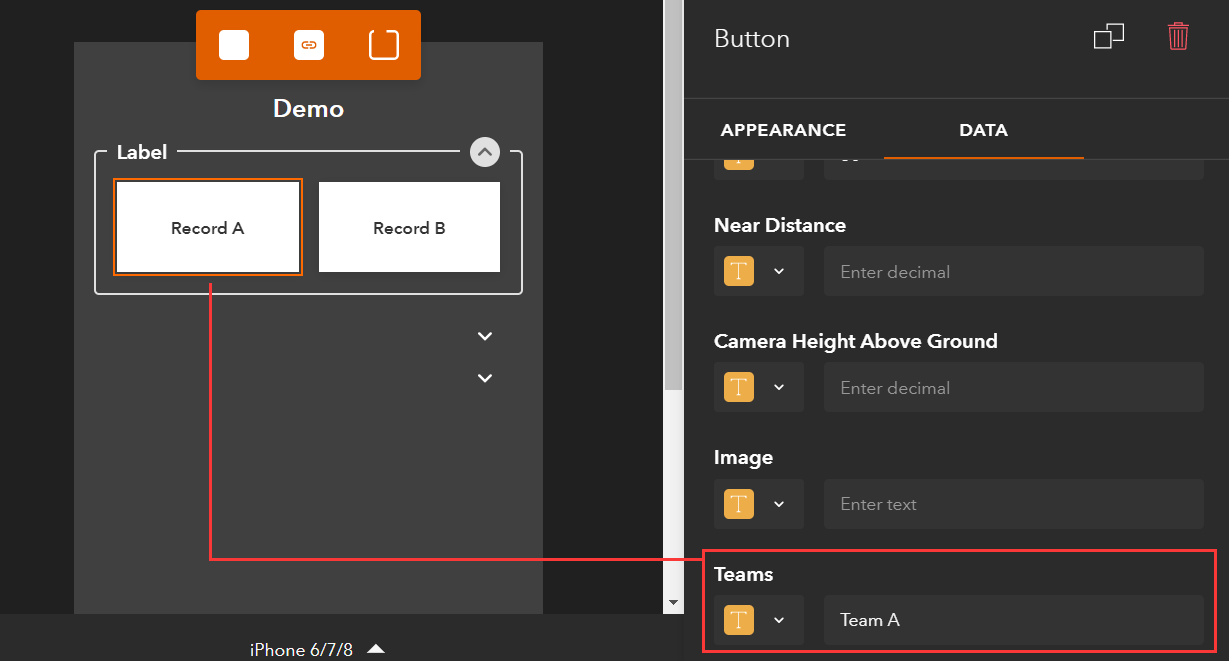Click the Record B button
The height and width of the screenshot is (661, 1229).
[409, 227]
